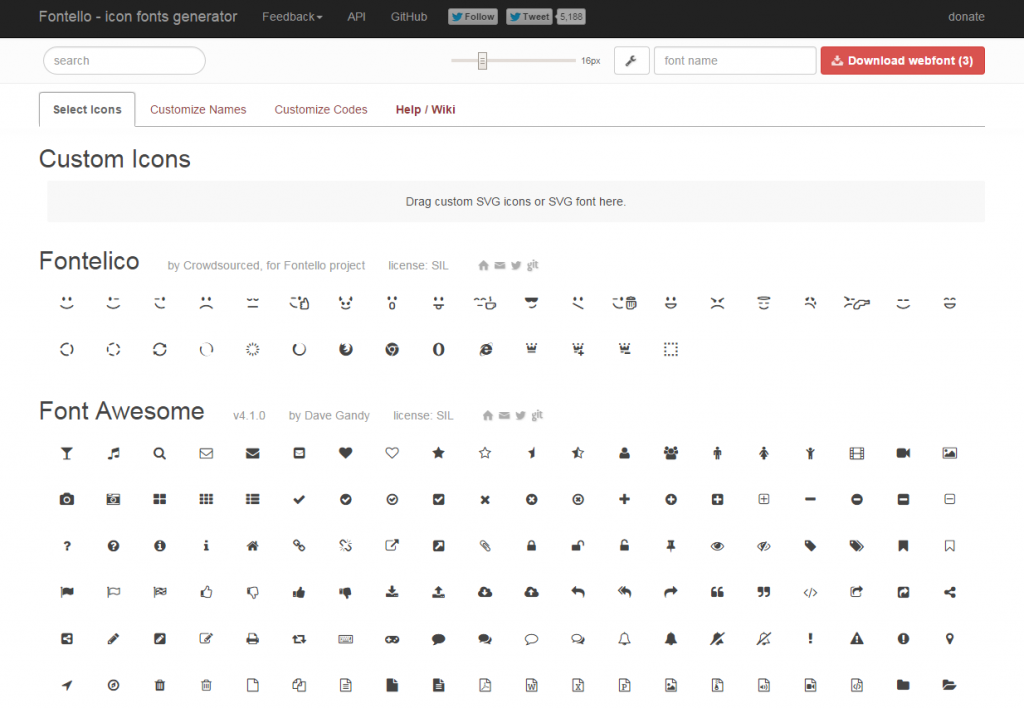
Task: Select the cloud download icon
Action: [485, 592]
